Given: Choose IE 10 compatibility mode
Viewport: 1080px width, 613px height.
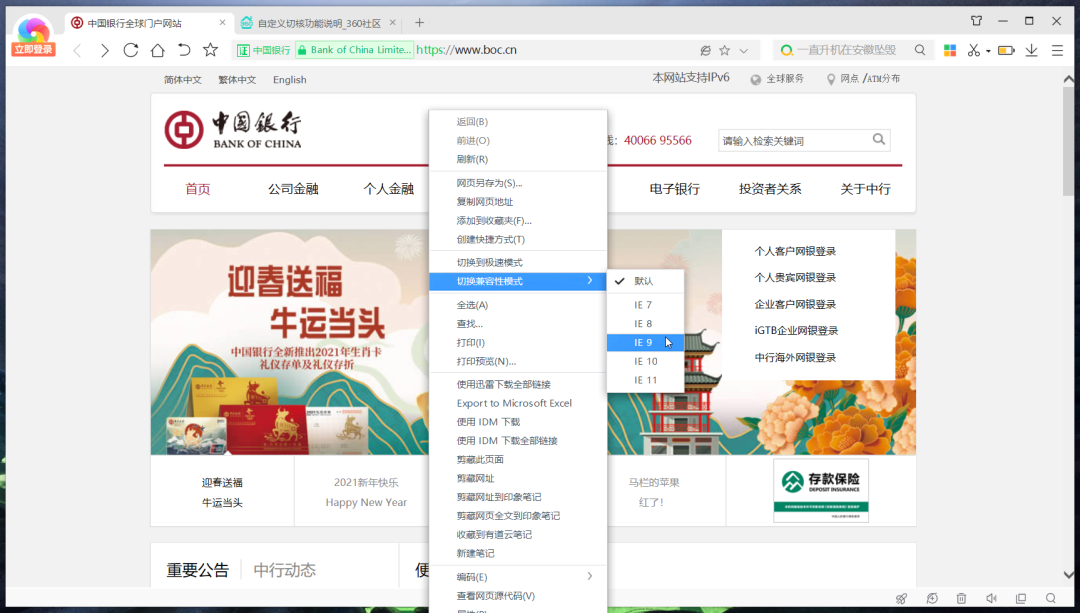Looking at the screenshot, I should [645, 361].
